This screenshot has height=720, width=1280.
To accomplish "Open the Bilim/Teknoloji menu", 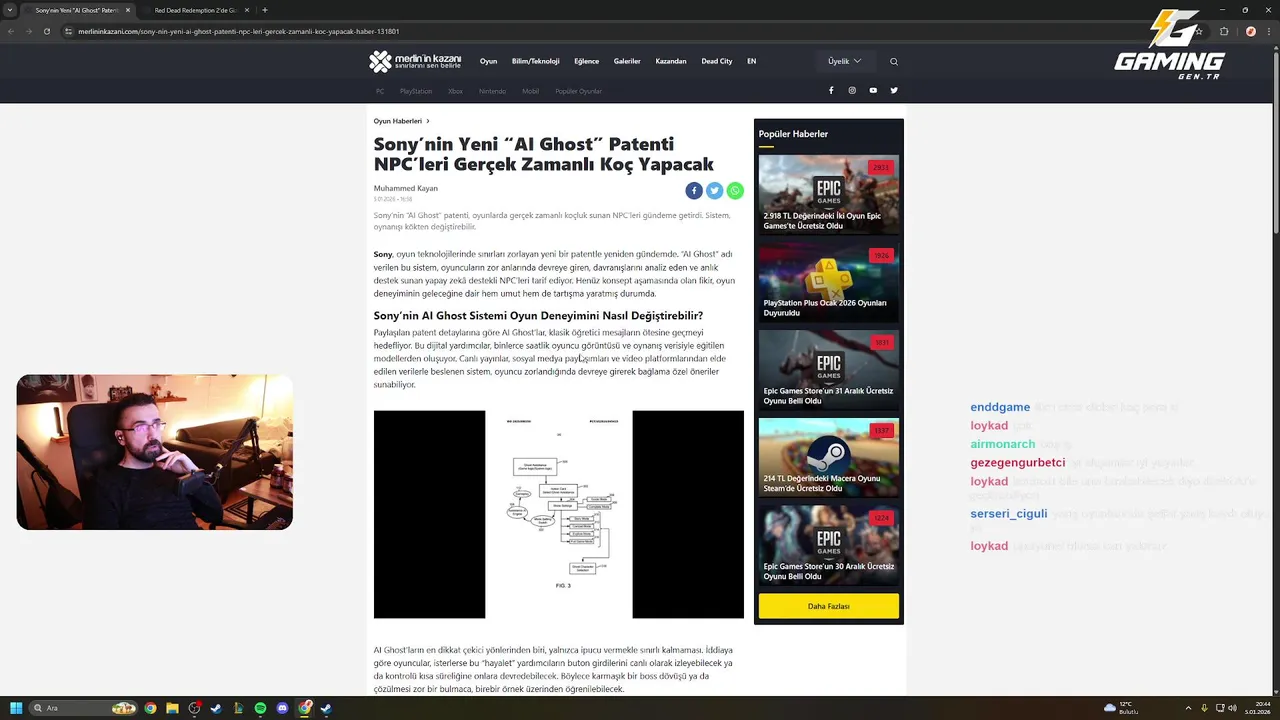I will (535, 61).
